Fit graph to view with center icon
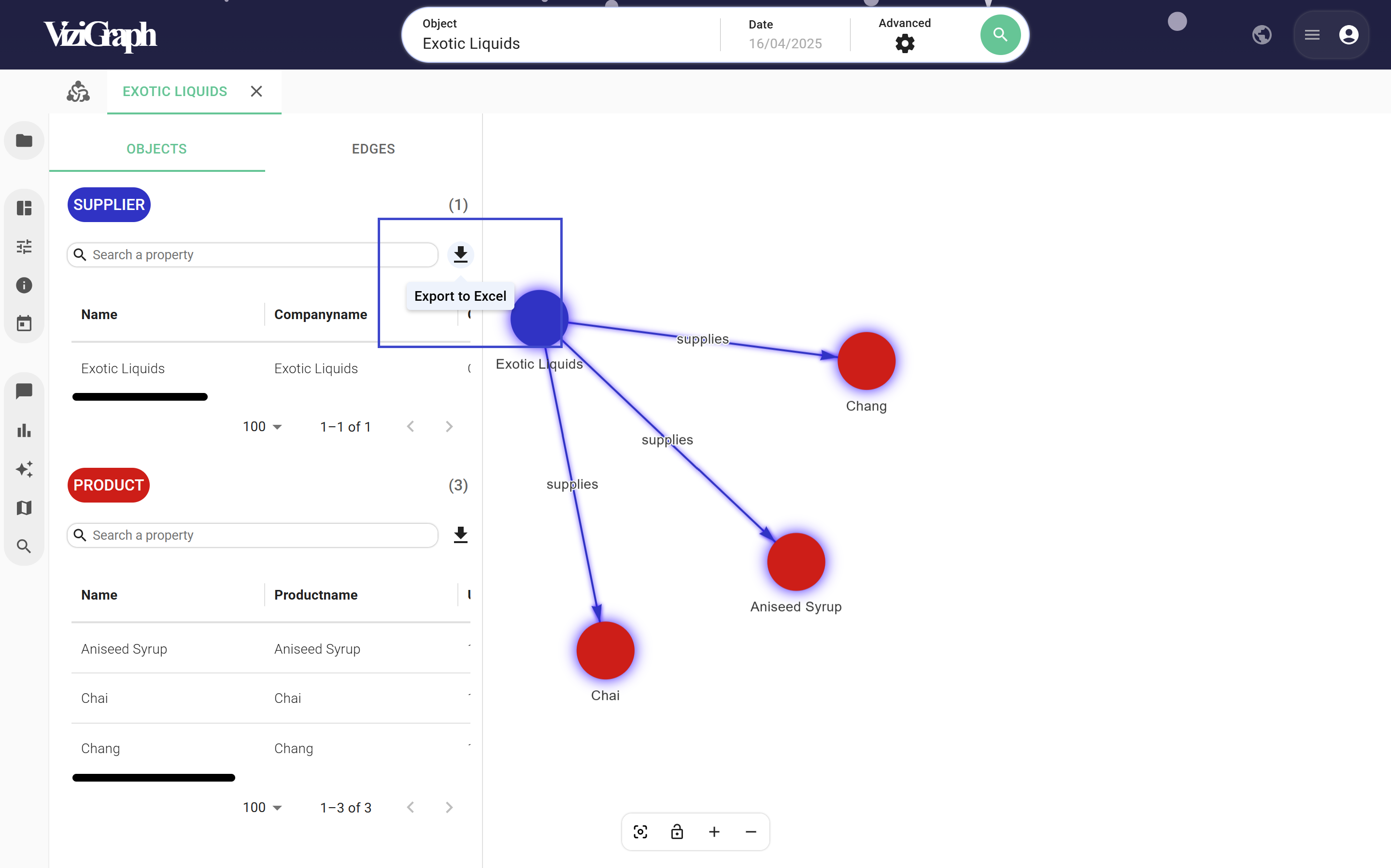 [x=640, y=832]
